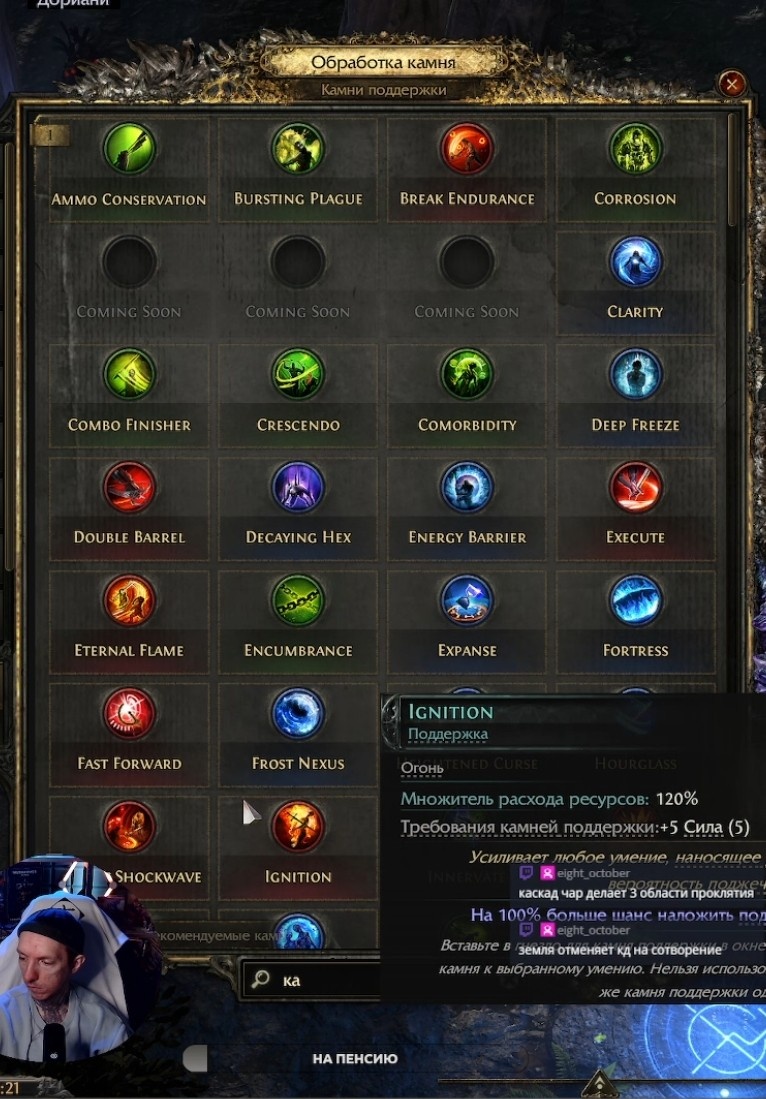
Task: Choose the Double Barrel gem icon
Action: [x=129, y=487]
